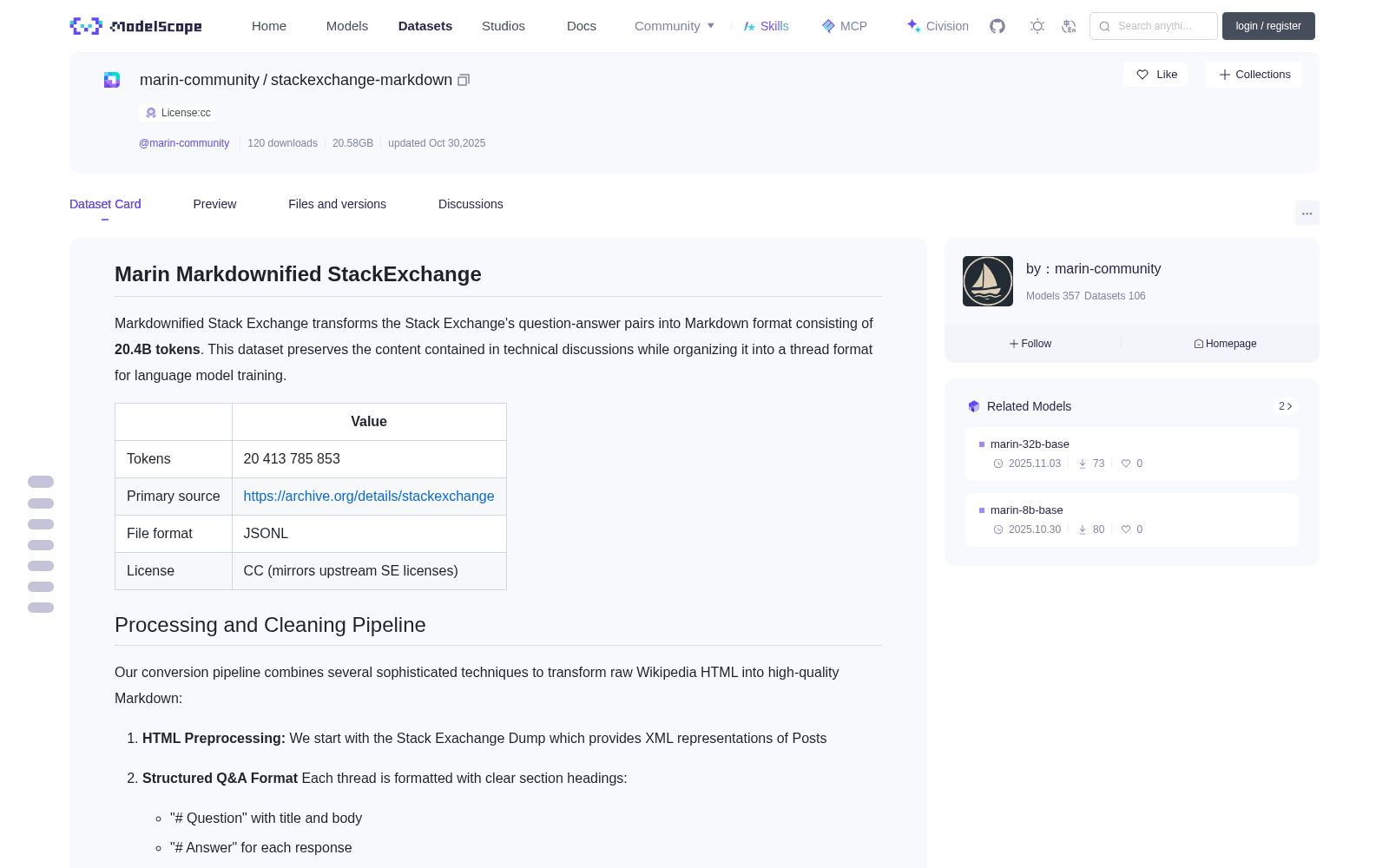Open the Studios section
This screenshot has height=868, width=1389.
click(504, 26)
